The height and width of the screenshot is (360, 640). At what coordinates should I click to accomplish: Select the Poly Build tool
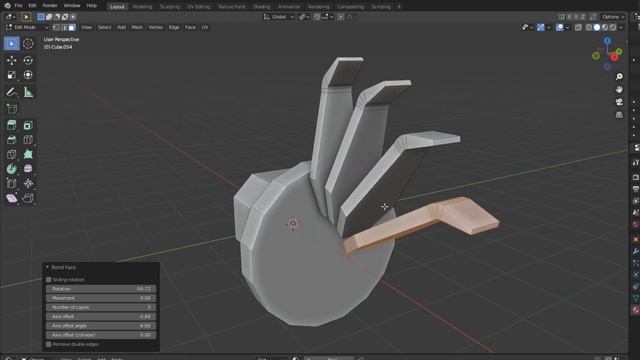pos(28,154)
